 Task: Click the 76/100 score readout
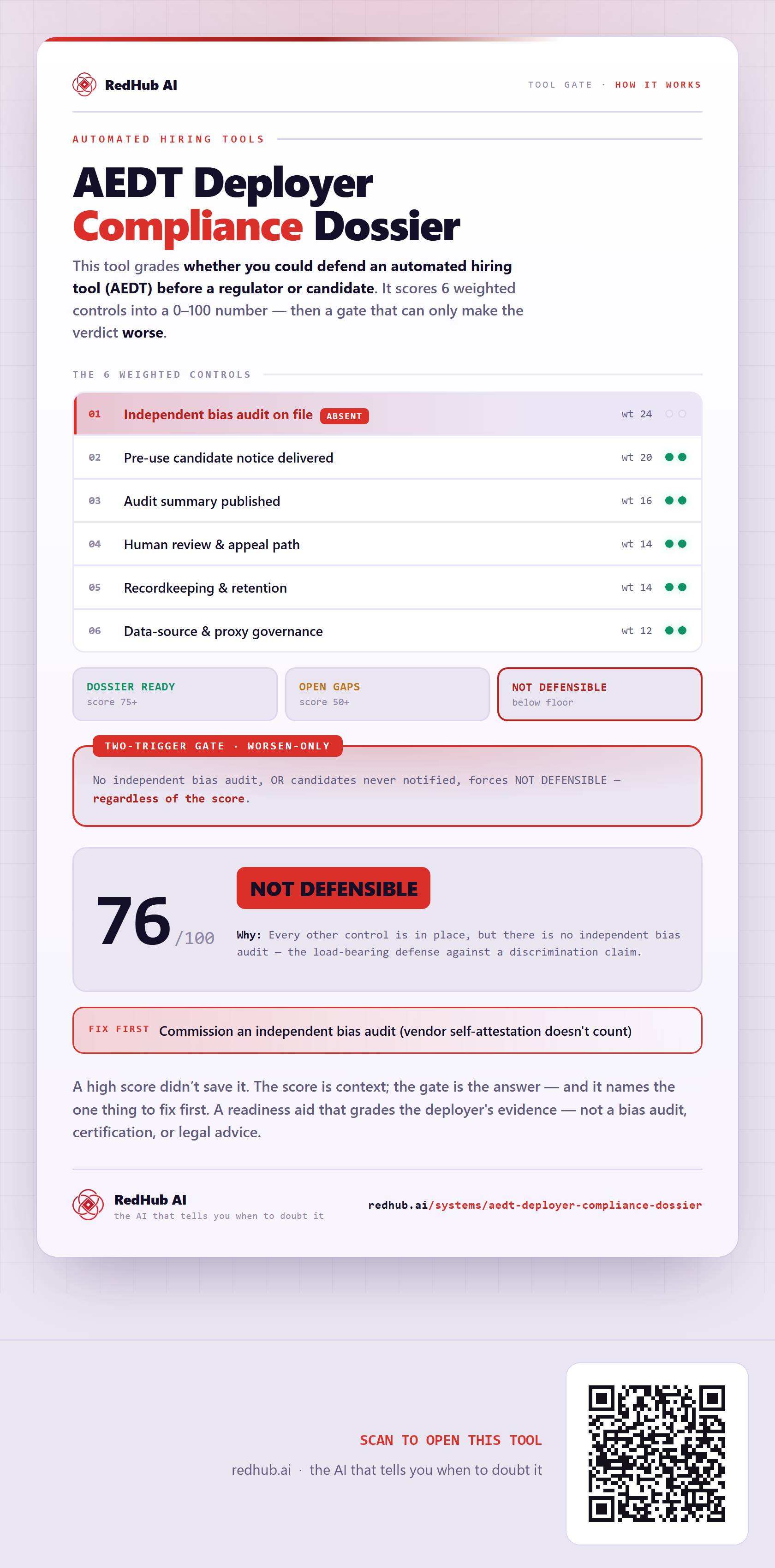click(x=155, y=921)
